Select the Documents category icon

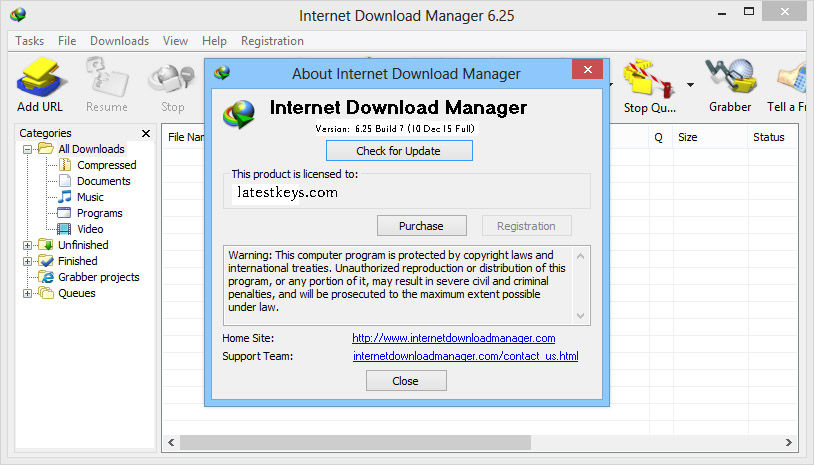pyautogui.click(x=65, y=181)
